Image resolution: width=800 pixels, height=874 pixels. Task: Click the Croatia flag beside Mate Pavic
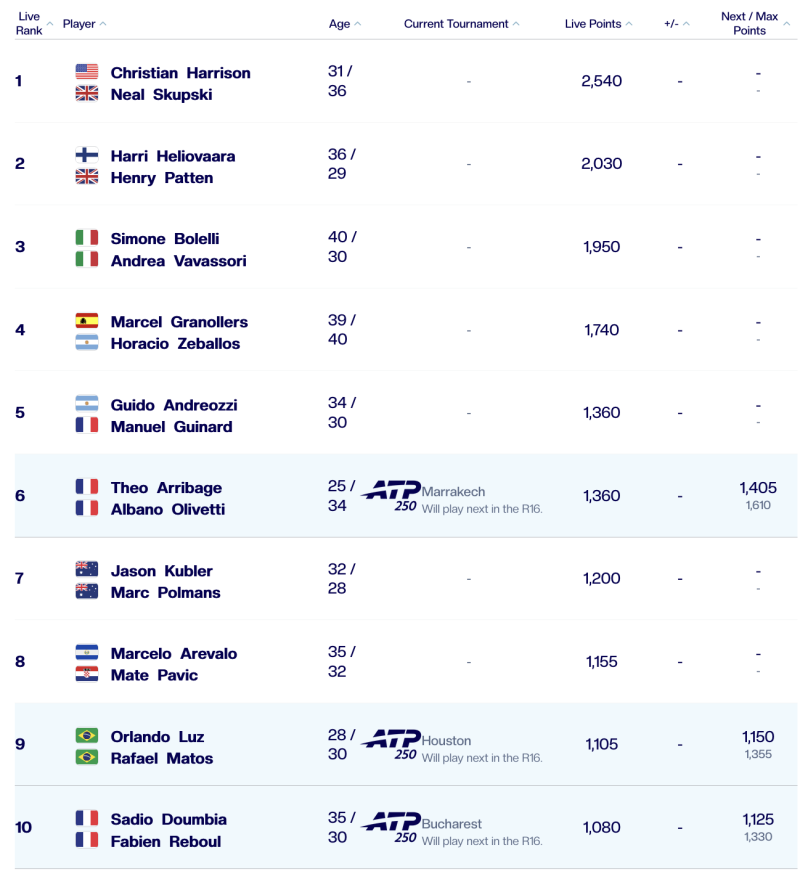87,675
